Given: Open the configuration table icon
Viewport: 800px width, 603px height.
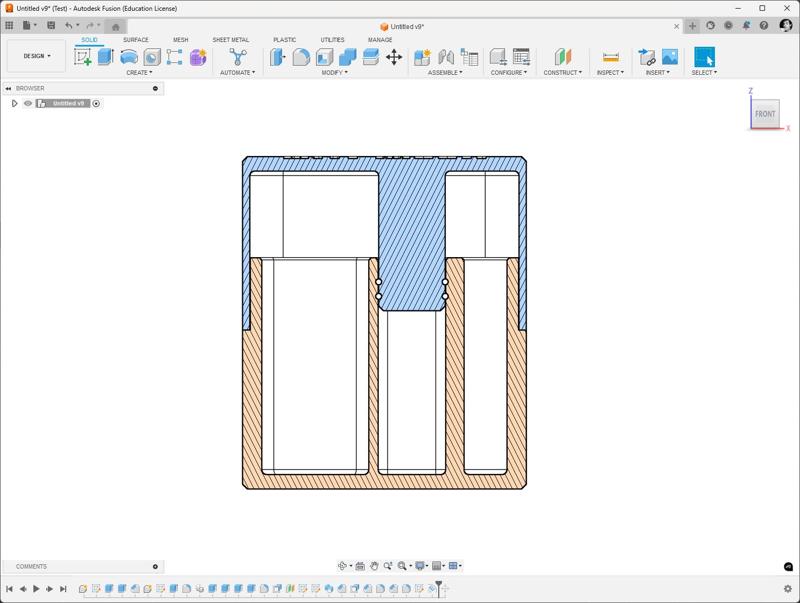Looking at the screenshot, I should [x=521, y=57].
